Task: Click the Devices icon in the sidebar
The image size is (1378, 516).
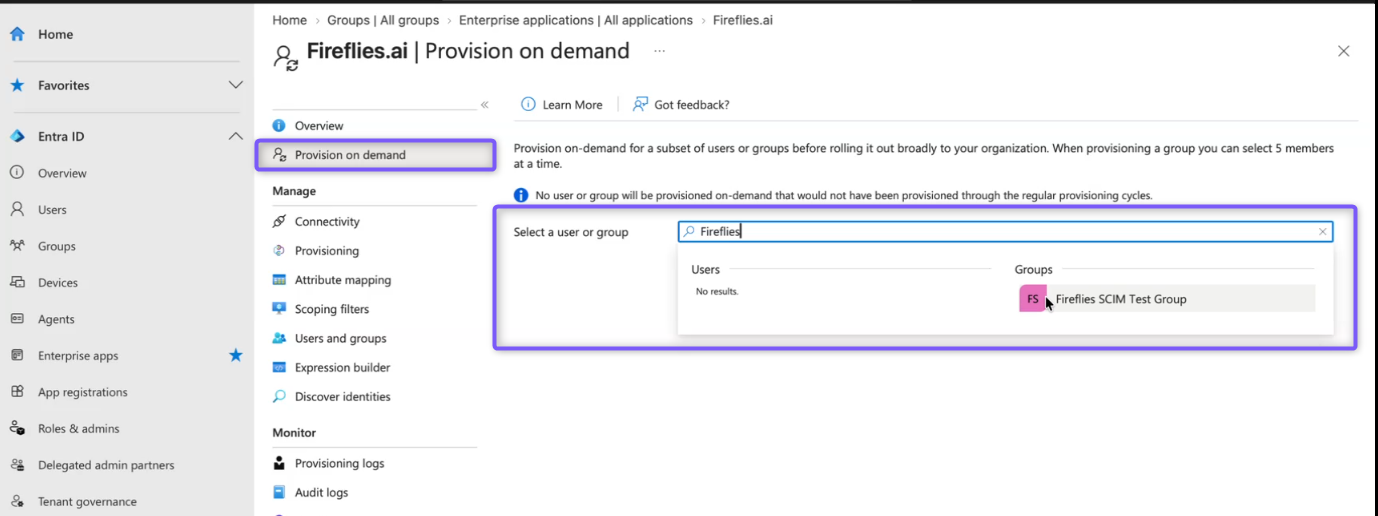Action: (x=17, y=282)
